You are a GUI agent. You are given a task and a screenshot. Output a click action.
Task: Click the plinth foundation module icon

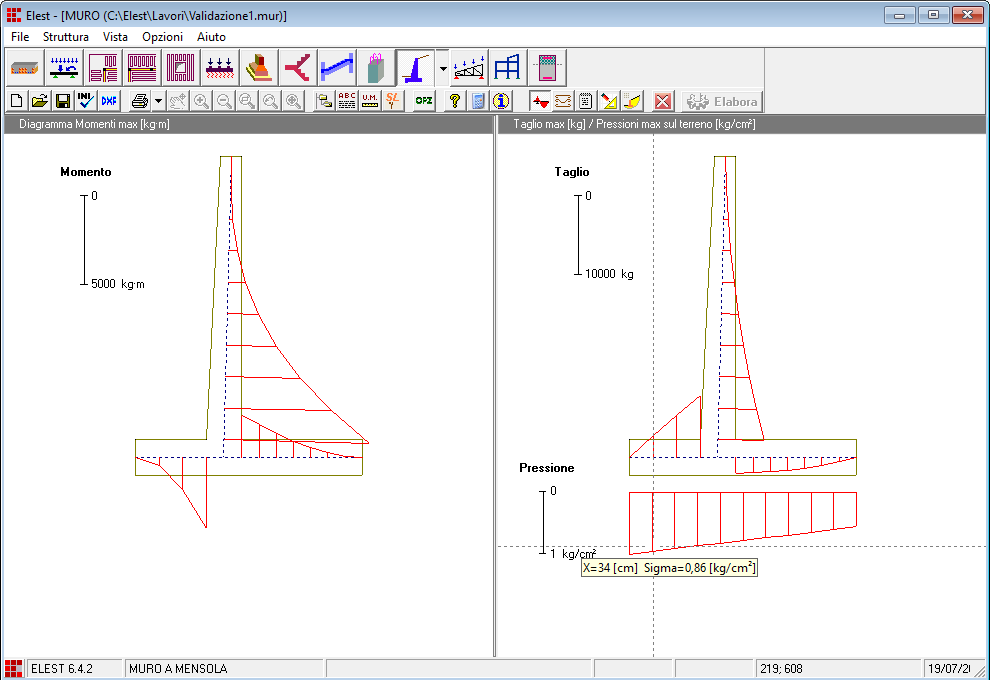[259, 68]
